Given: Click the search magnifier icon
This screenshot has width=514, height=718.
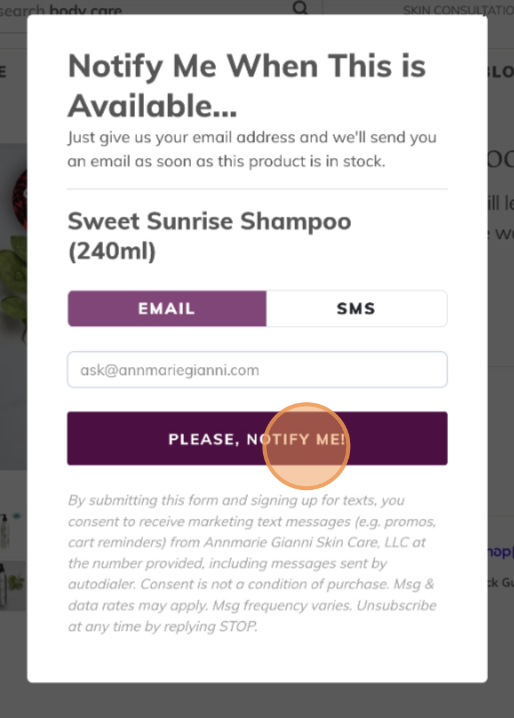Looking at the screenshot, I should tap(300, 7).
